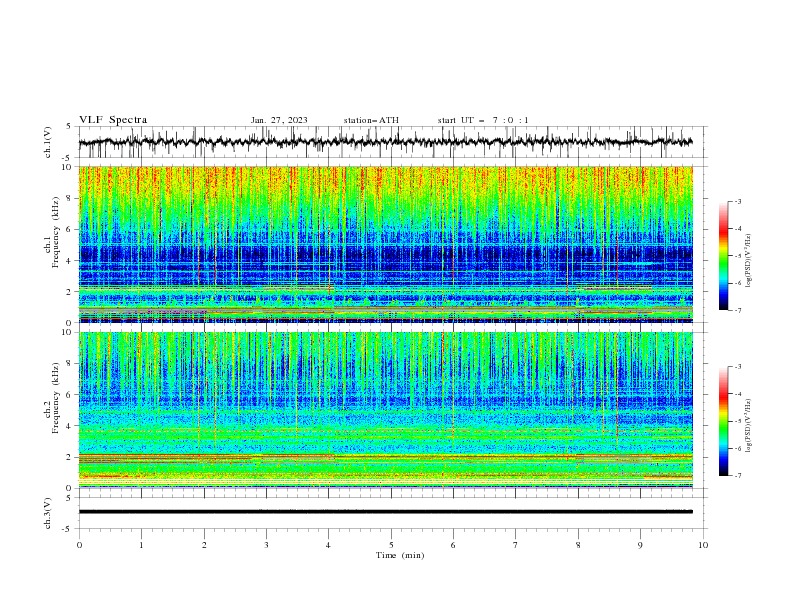This screenshot has width=792, height=612.
Task: Click the date "Jan. 27, 2023"
Action: (279, 120)
